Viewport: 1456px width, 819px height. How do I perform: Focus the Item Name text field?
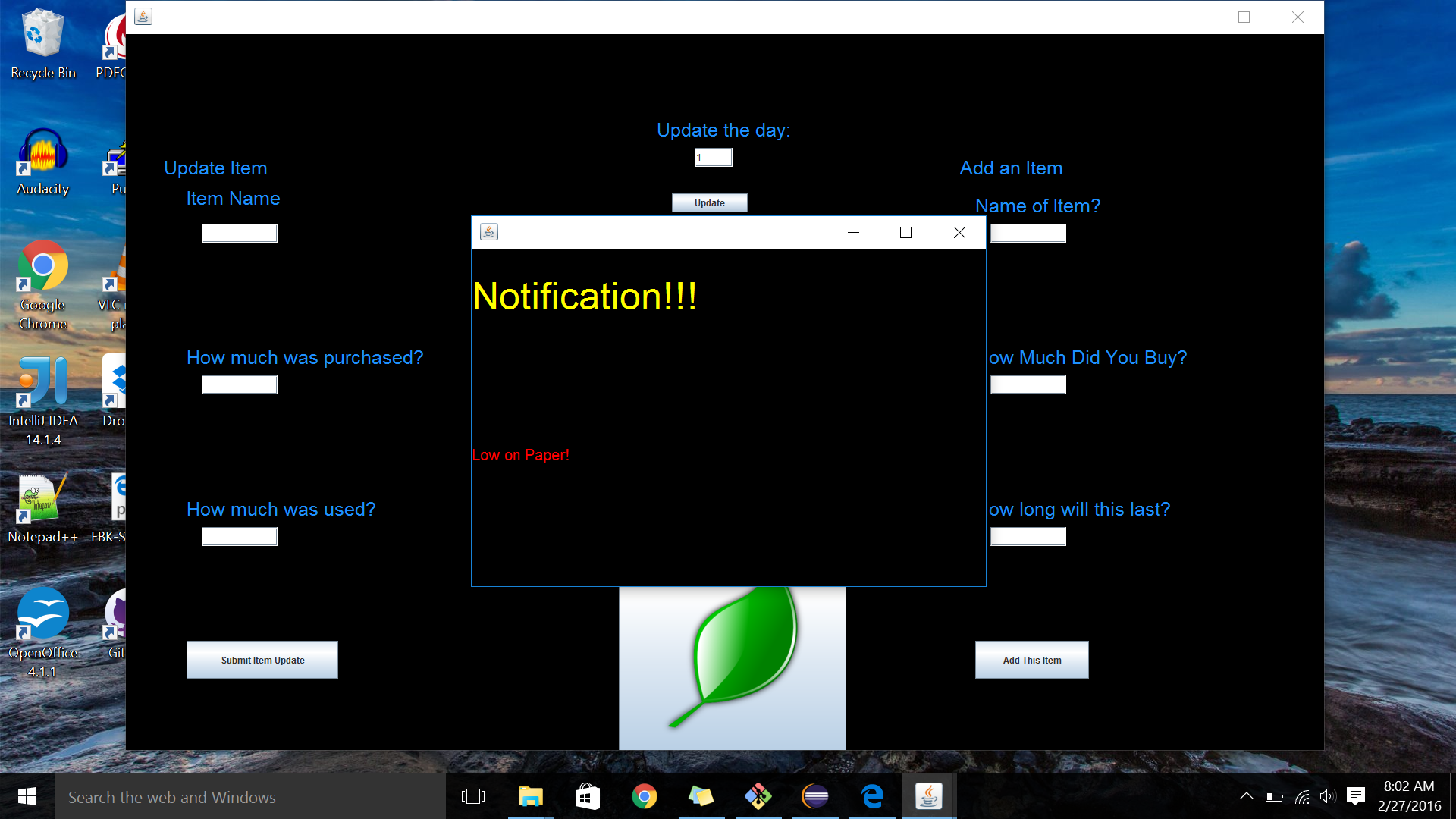240,233
